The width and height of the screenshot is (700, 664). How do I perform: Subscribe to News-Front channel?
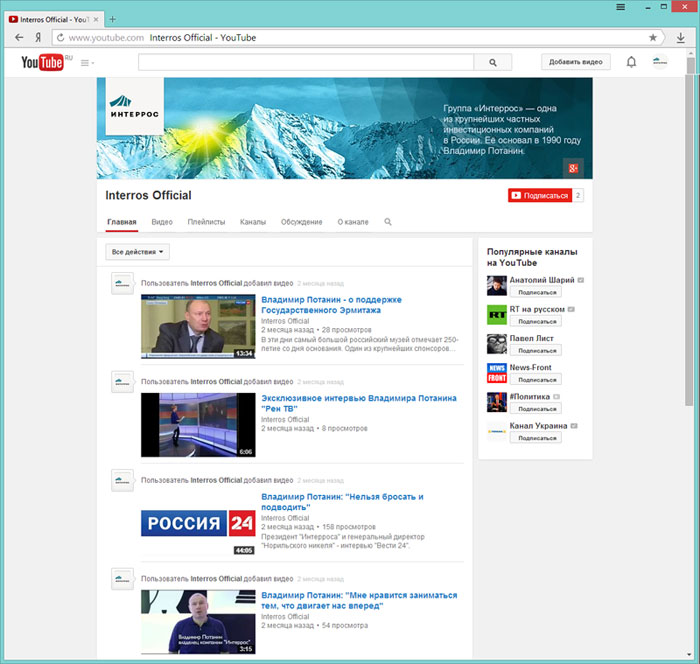pyautogui.click(x=536, y=380)
